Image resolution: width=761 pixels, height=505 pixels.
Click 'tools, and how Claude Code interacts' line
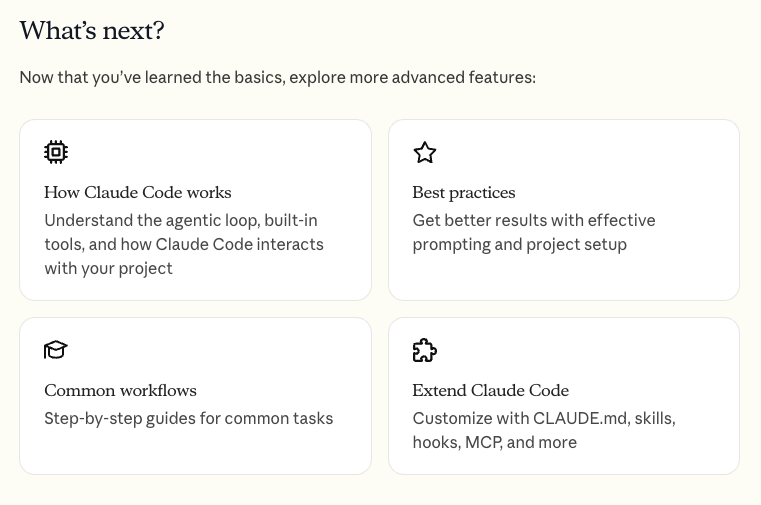(x=184, y=244)
